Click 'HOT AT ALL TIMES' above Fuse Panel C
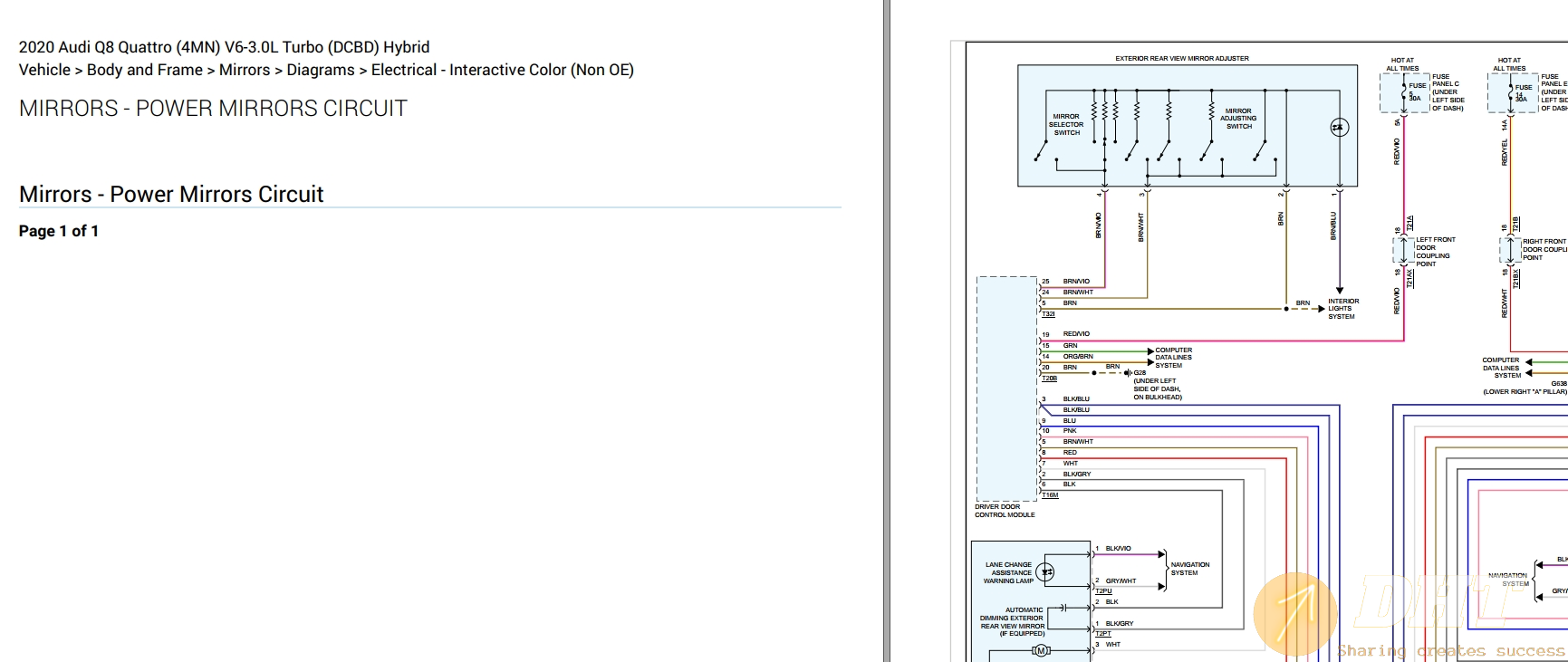Screen dimensions: 1568x662 click(1402, 64)
